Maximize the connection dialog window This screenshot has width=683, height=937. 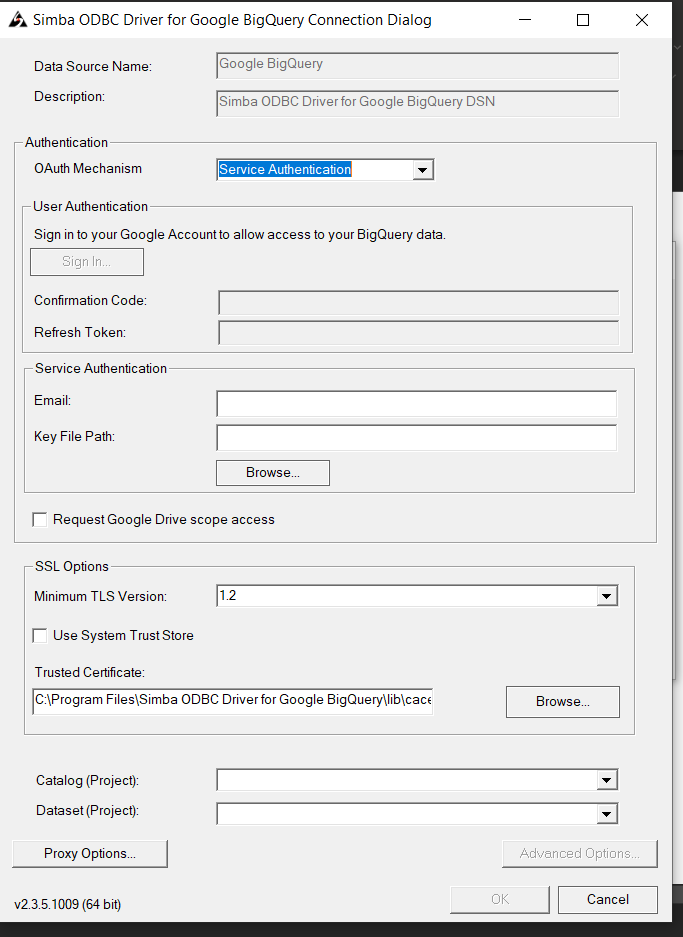click(583, 20)
